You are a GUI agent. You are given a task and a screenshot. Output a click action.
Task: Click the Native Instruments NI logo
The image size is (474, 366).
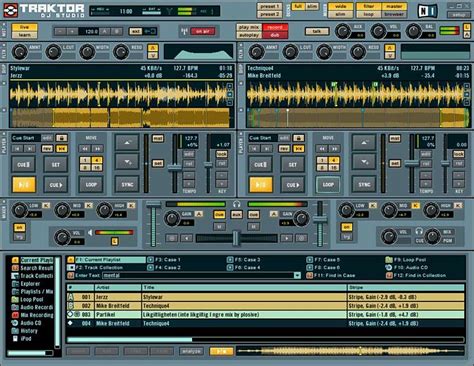427,11
